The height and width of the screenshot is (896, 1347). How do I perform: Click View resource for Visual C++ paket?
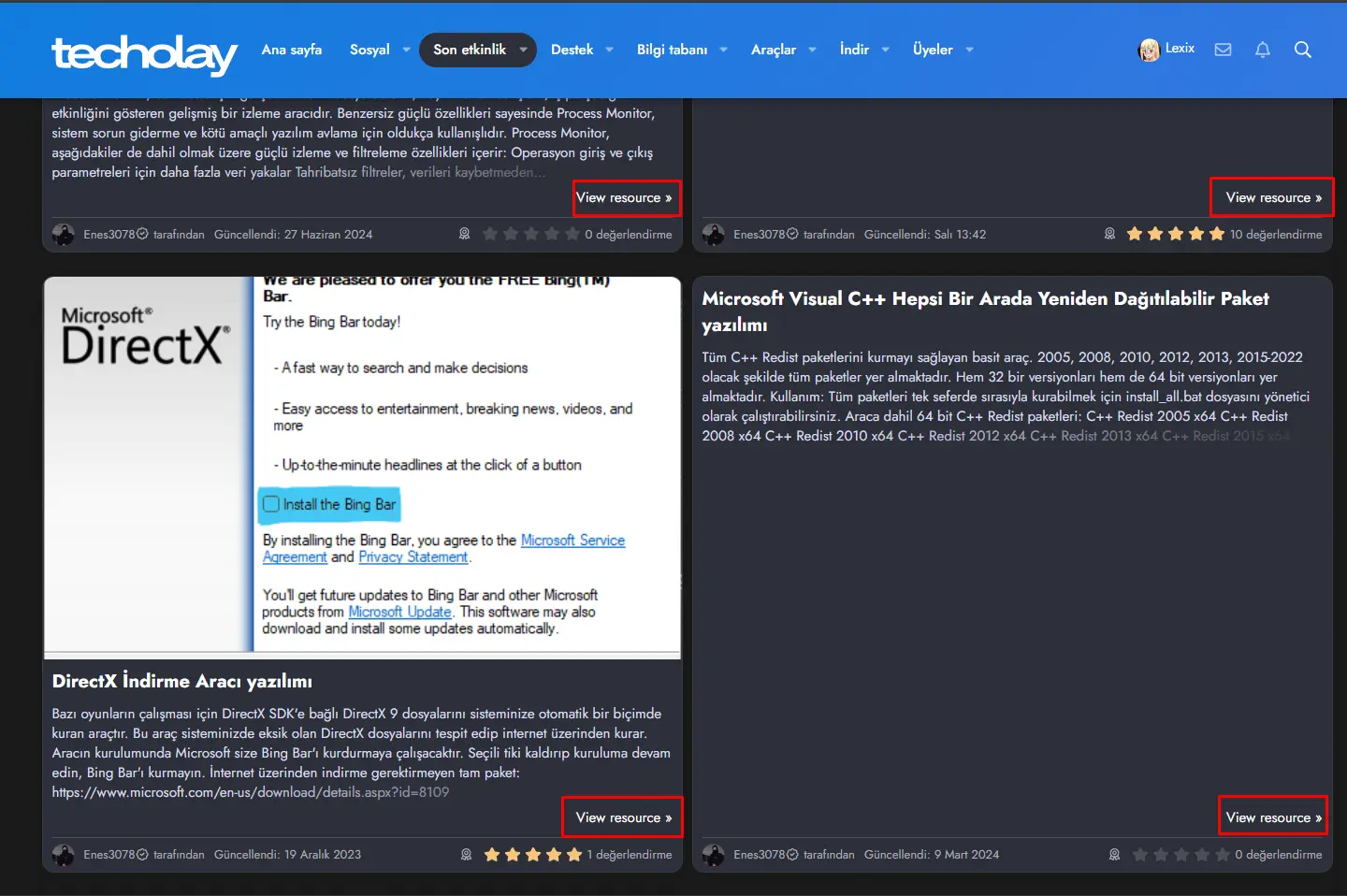pyautogui.click(x=1274, y=817)
